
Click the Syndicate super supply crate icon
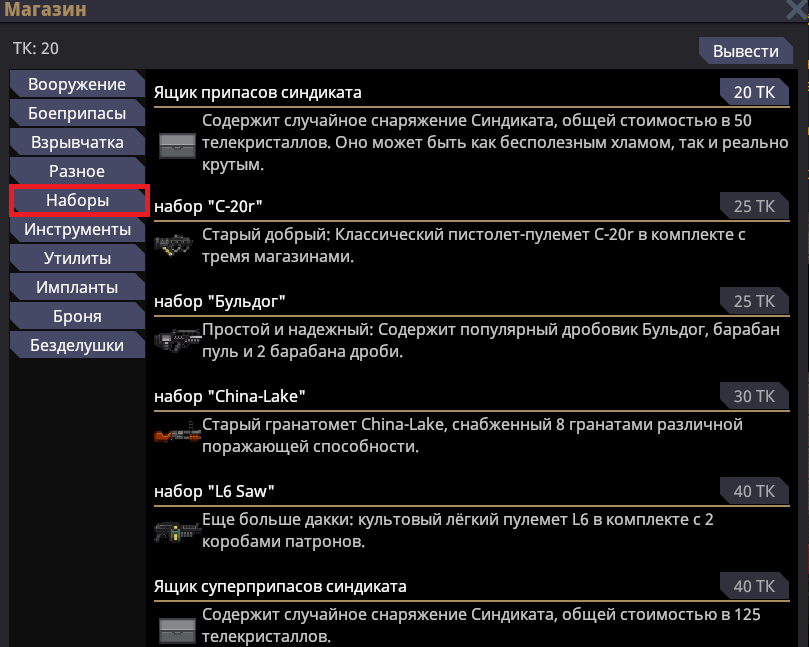coord(178,628)
